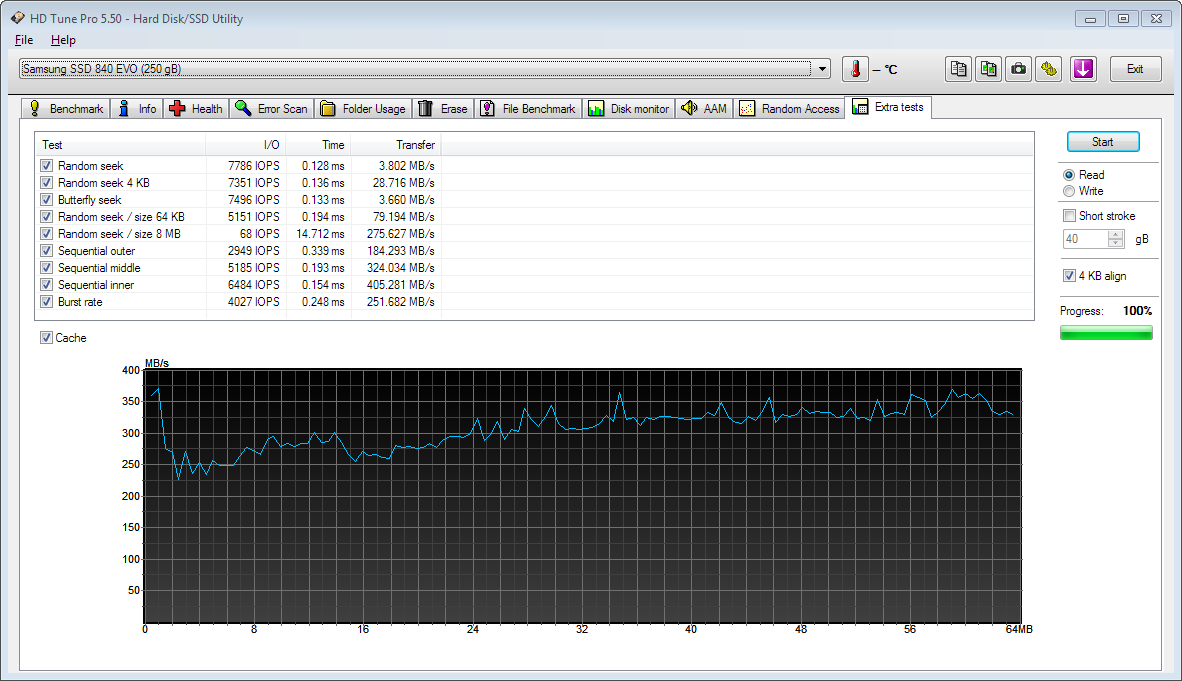
Task: Enable the Short stroke checkbox
Action: coord(1069,216)
